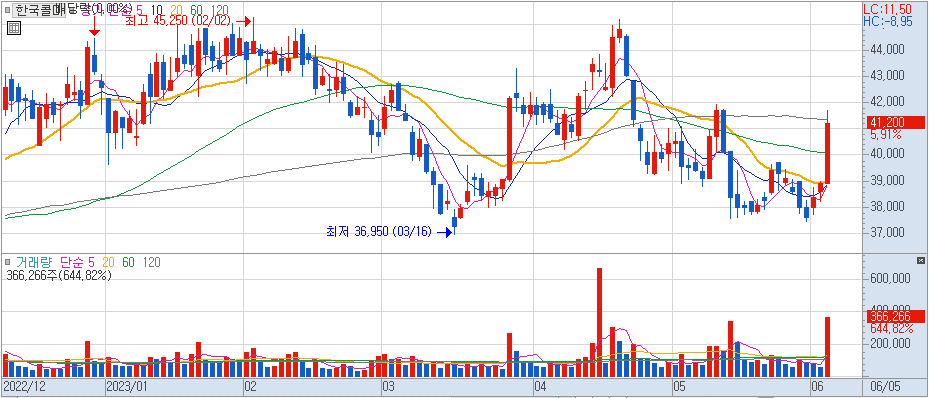Click the 06/05 current date label
Viewport: 929px width, 398px height.
pos(886,386)
